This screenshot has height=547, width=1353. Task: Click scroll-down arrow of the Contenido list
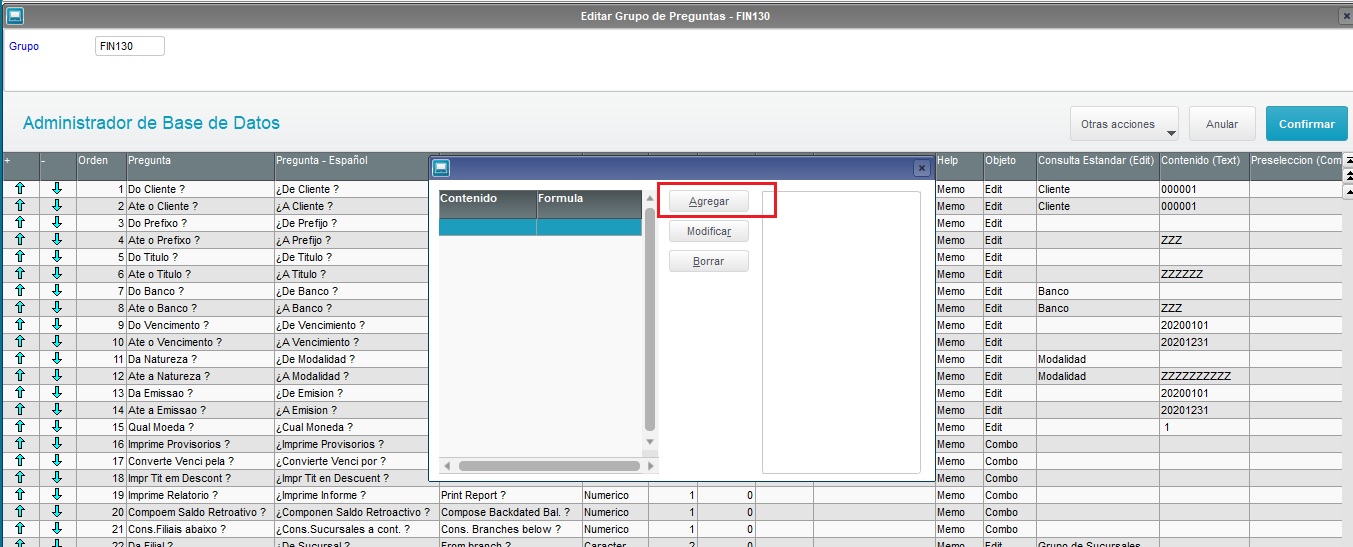coord(650,441)
